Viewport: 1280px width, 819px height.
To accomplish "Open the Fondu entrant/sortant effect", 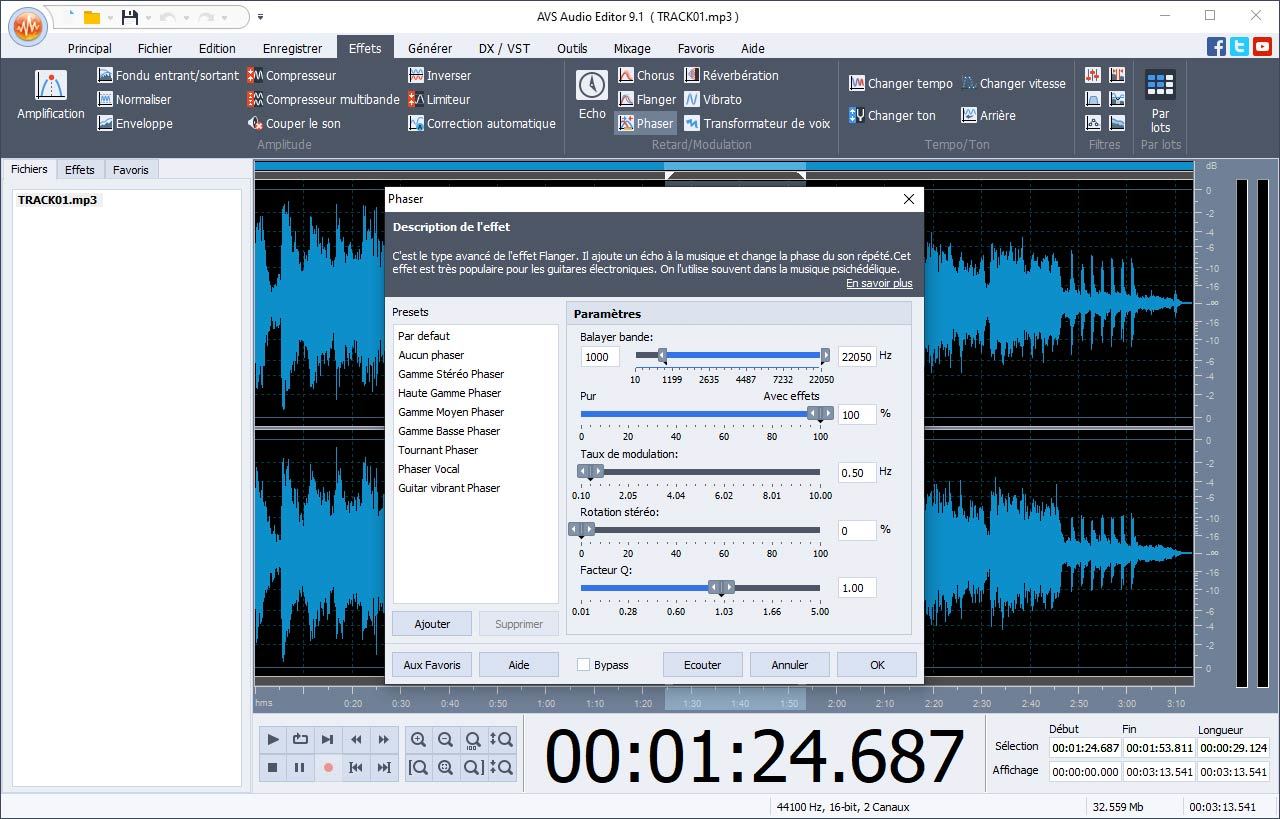I will click(x=168, y=75).
